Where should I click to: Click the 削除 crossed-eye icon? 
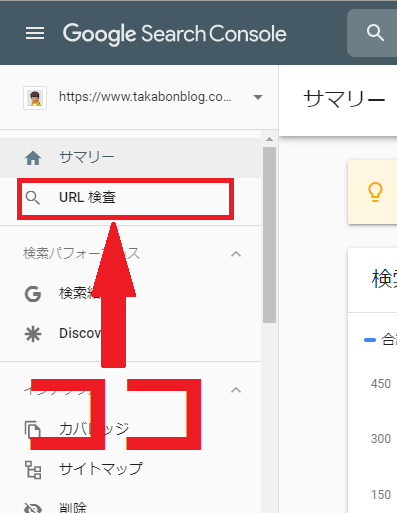pos(33,508)
